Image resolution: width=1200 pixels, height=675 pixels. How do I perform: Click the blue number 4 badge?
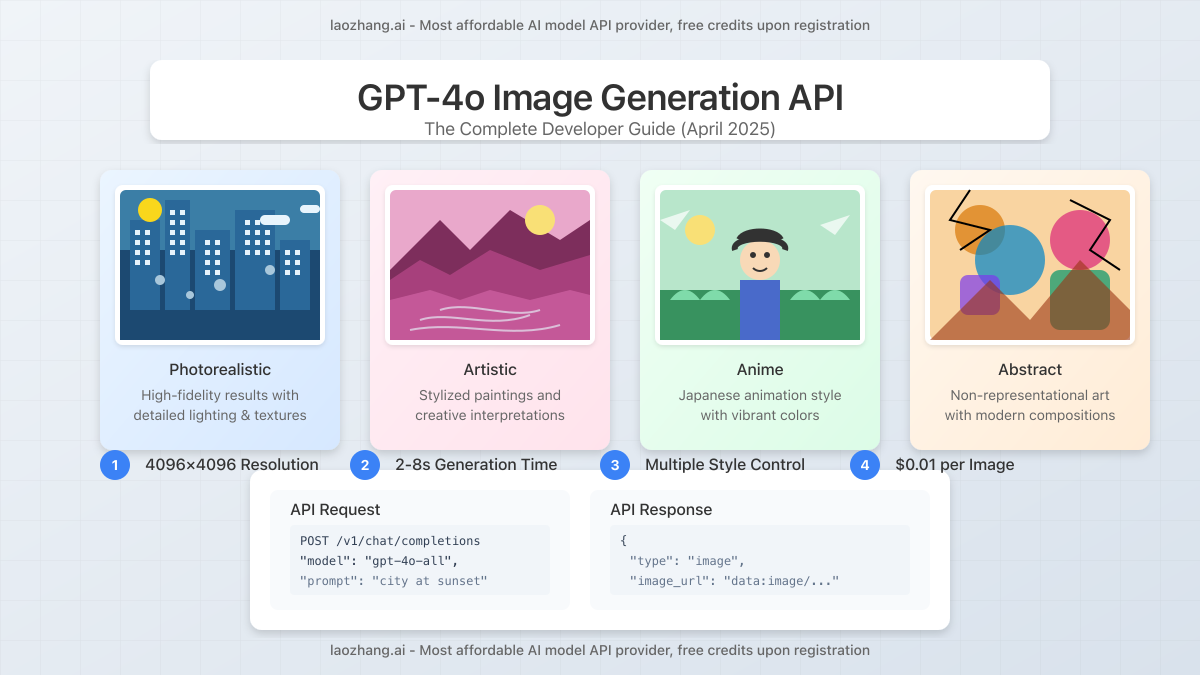point(865,465)
